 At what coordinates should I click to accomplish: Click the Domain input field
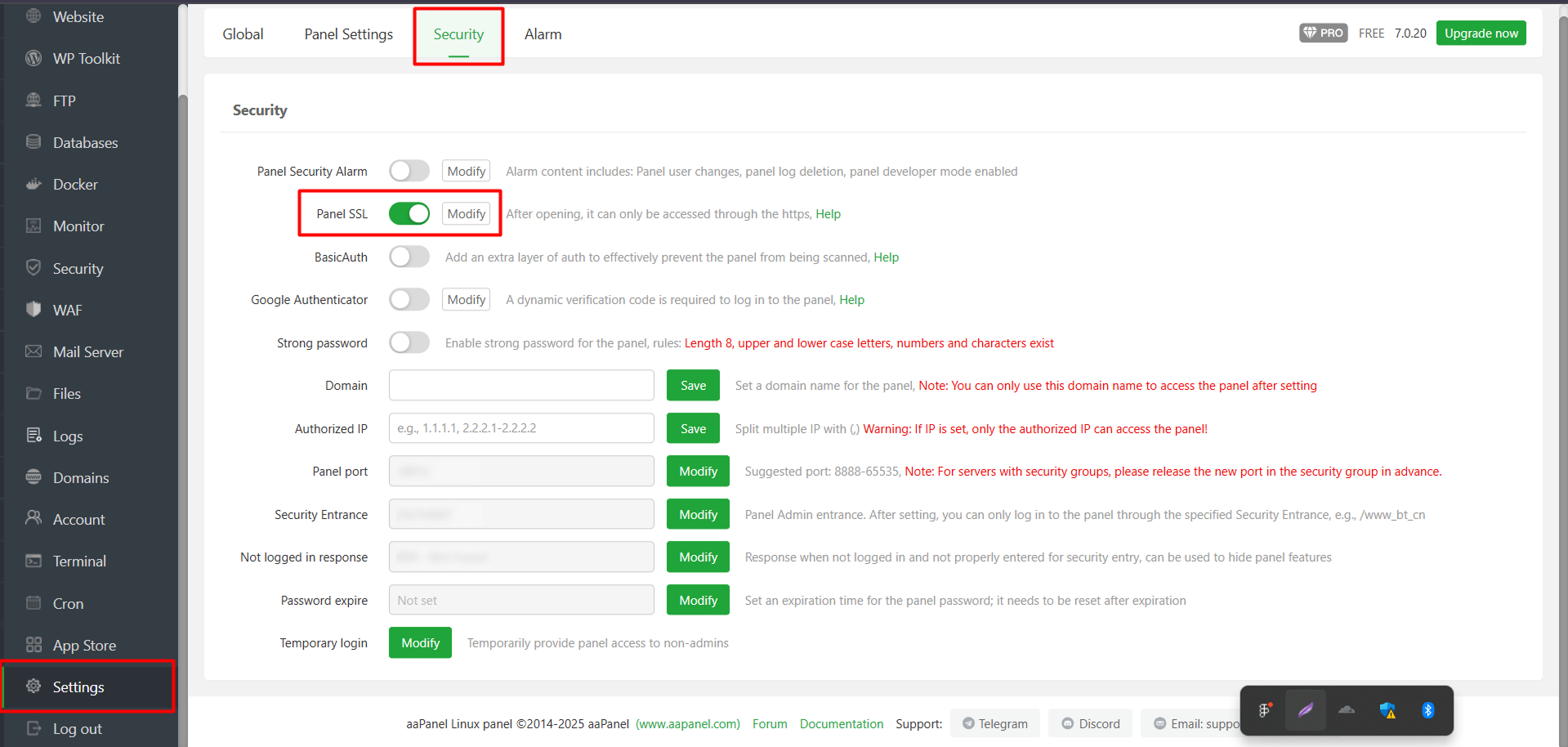point(521,386)
